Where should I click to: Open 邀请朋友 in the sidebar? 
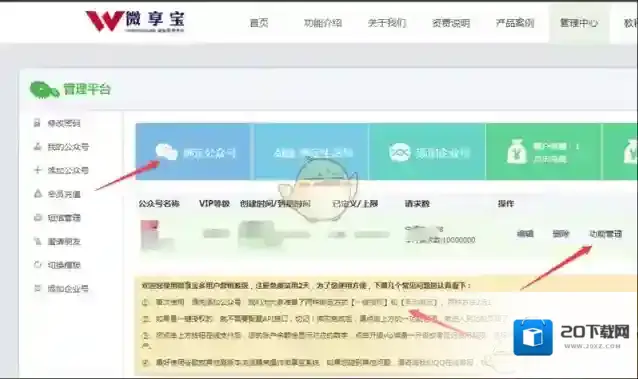(64, 241)
